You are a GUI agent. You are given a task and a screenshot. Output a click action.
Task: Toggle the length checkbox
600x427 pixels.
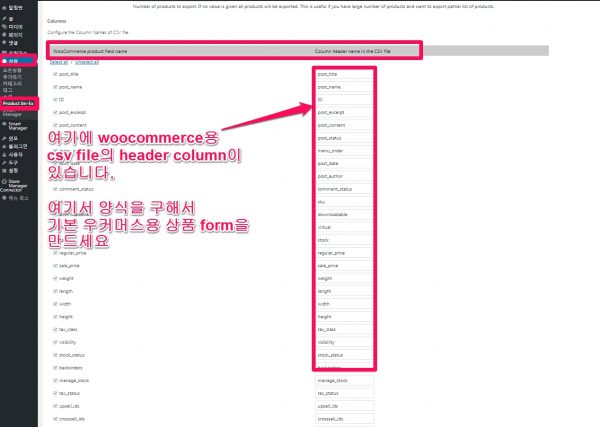coord(55,291)
